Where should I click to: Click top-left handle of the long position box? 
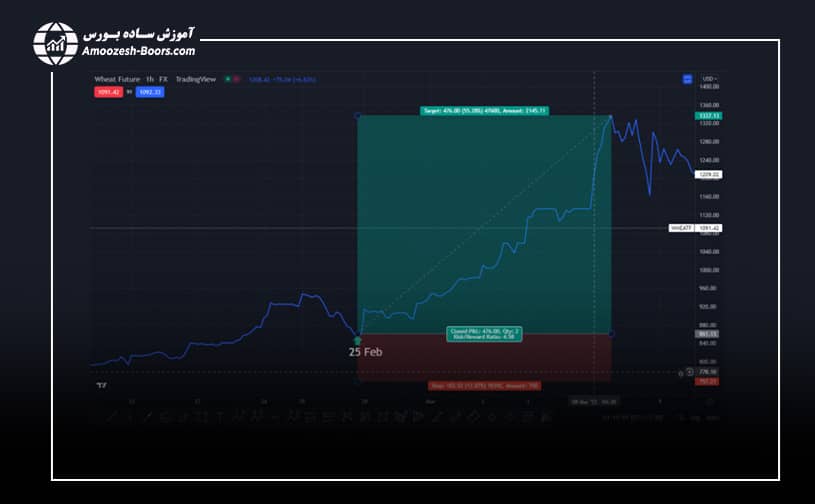(x=358, y=116)
